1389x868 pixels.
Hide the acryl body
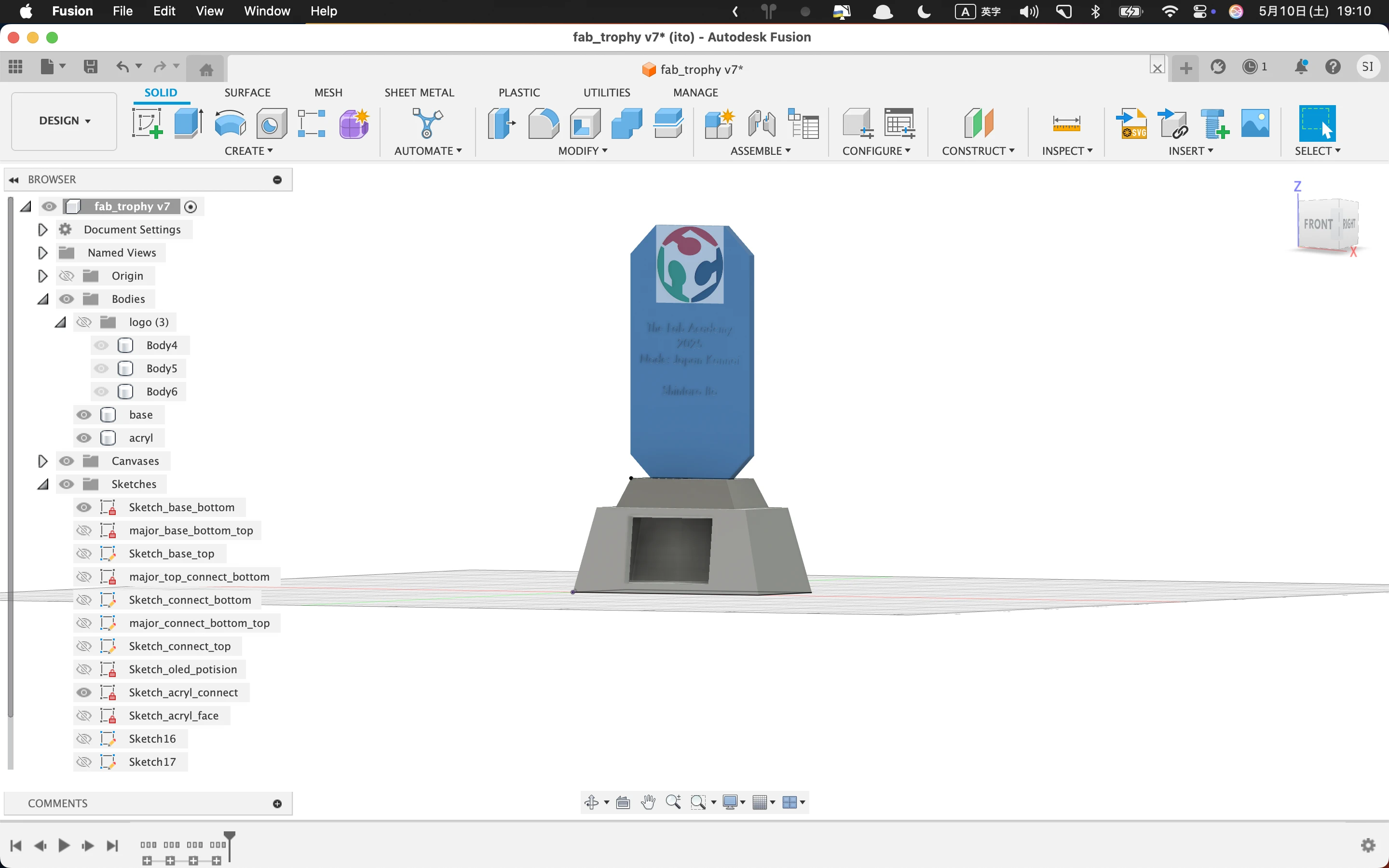[x=84, y=438]
